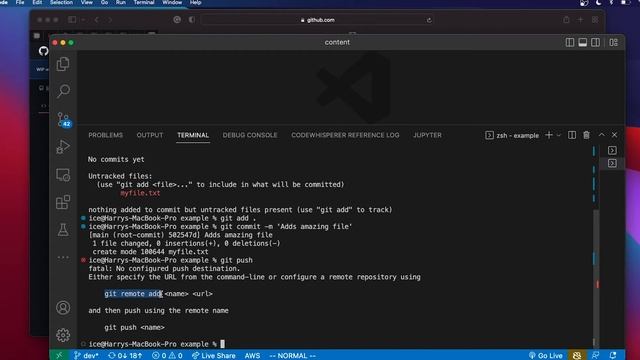Image resolution: width=640 pixels, height=360 pixels.
Task: Open AWS status bar item
Action: 252,356
